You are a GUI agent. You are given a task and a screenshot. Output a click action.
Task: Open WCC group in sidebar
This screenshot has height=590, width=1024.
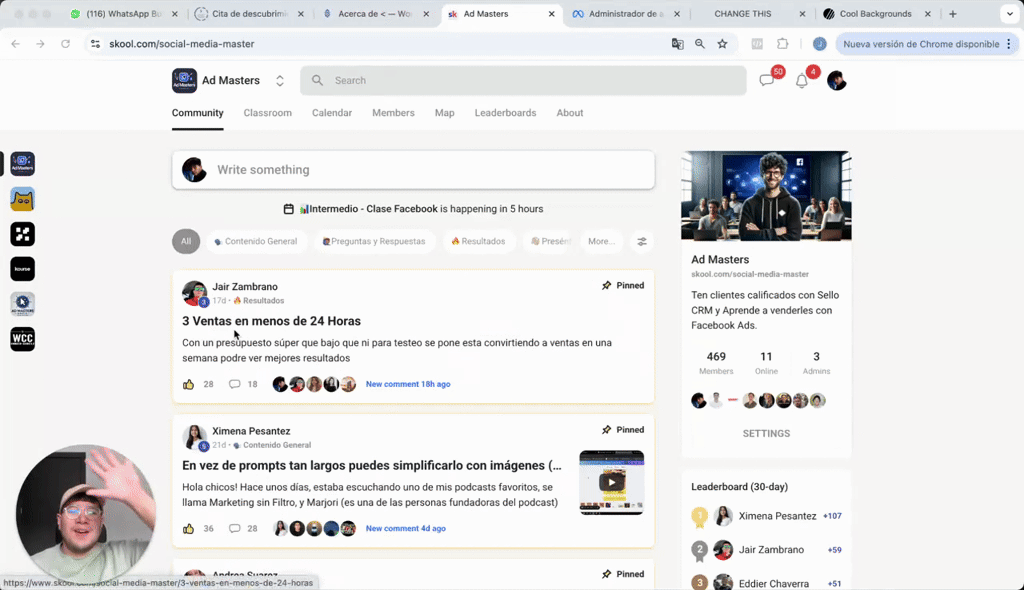[x=22, y=338]
